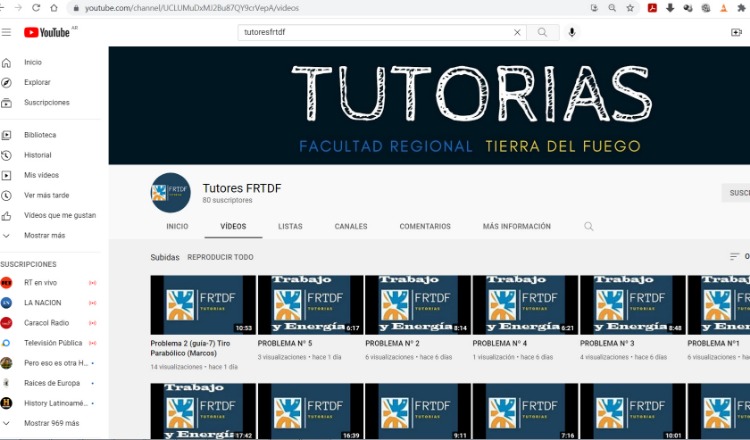Open Inicio in the sidebar
The height and width of the screenshot is (440, 750).
pos(33,62)
